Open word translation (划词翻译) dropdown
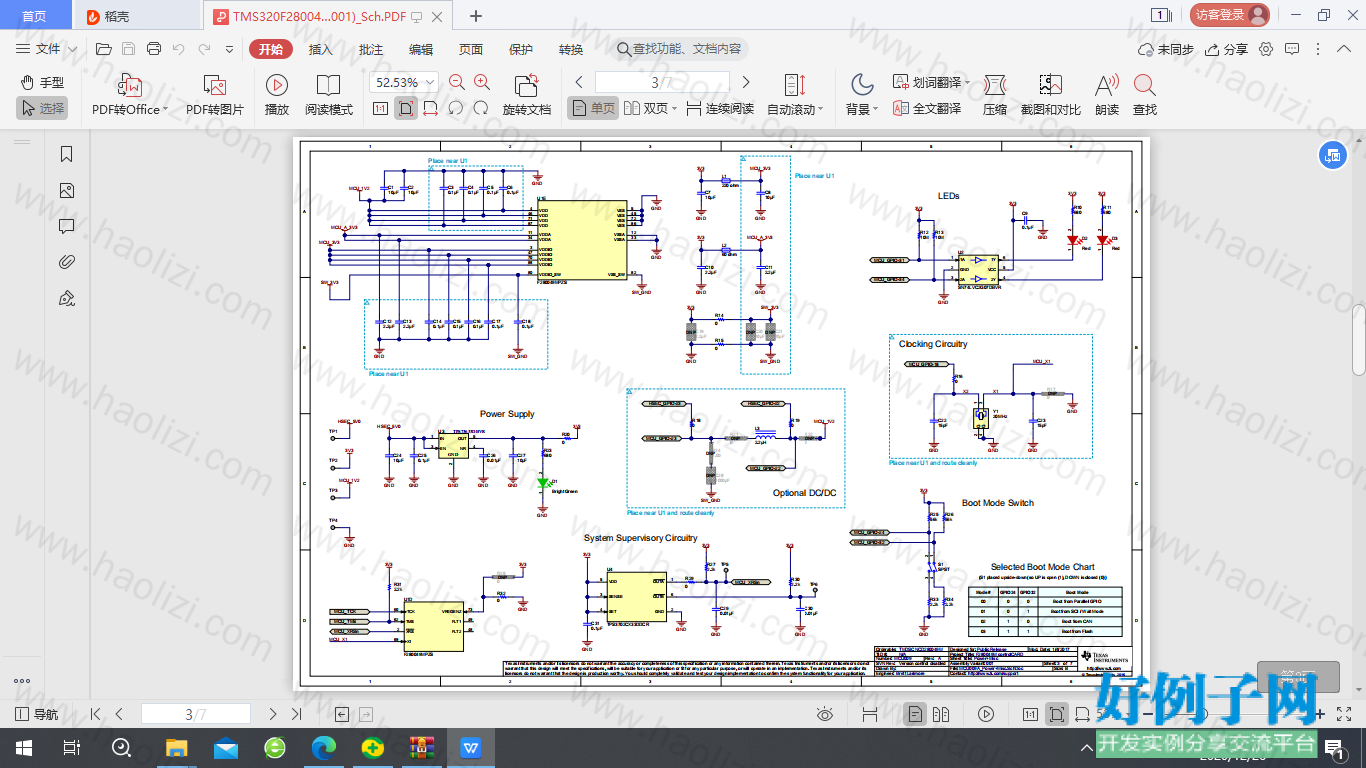Viewport: 1366px width, 768px height. (x=931, y=83)
